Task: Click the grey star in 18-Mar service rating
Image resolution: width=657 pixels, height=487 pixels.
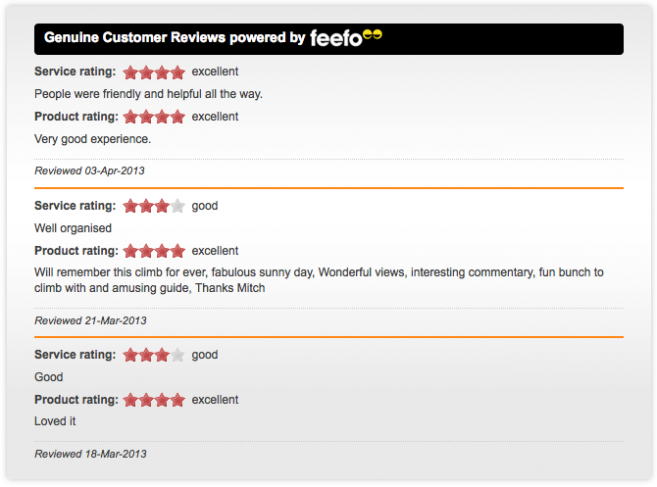Action: [x=178, y=355]
